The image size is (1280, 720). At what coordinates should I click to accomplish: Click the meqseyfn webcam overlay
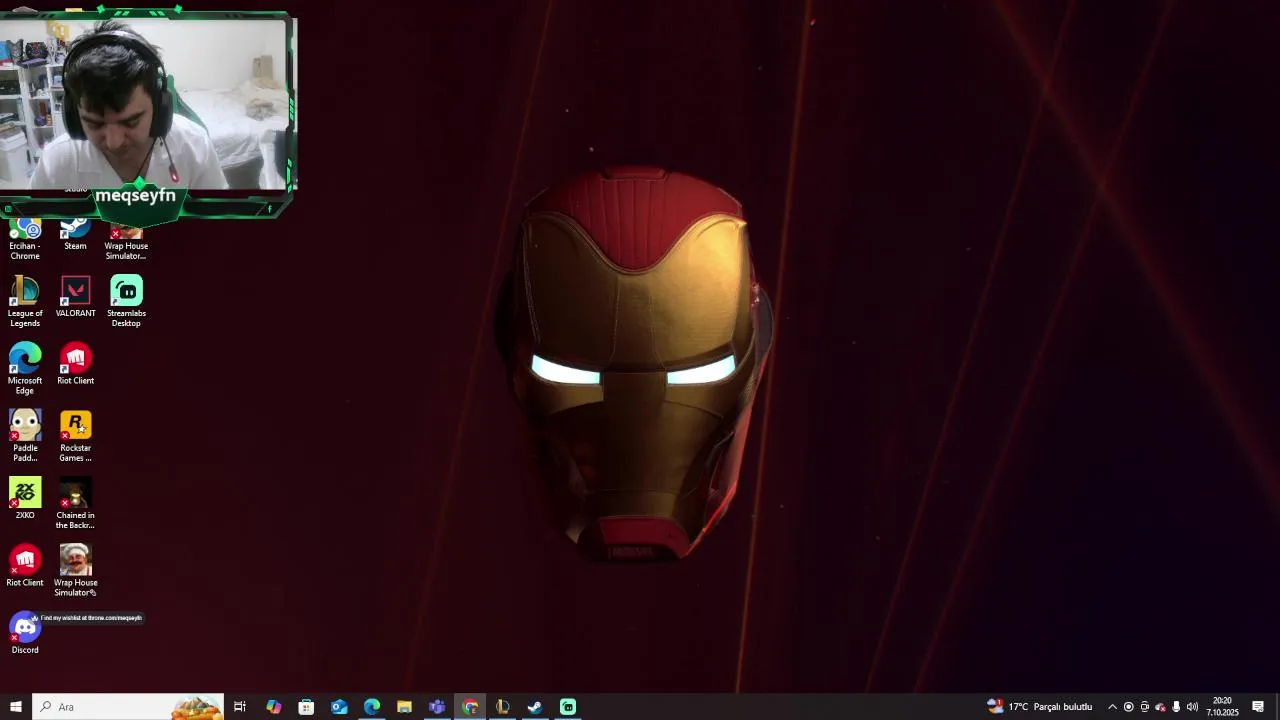[x=147, y=115]
